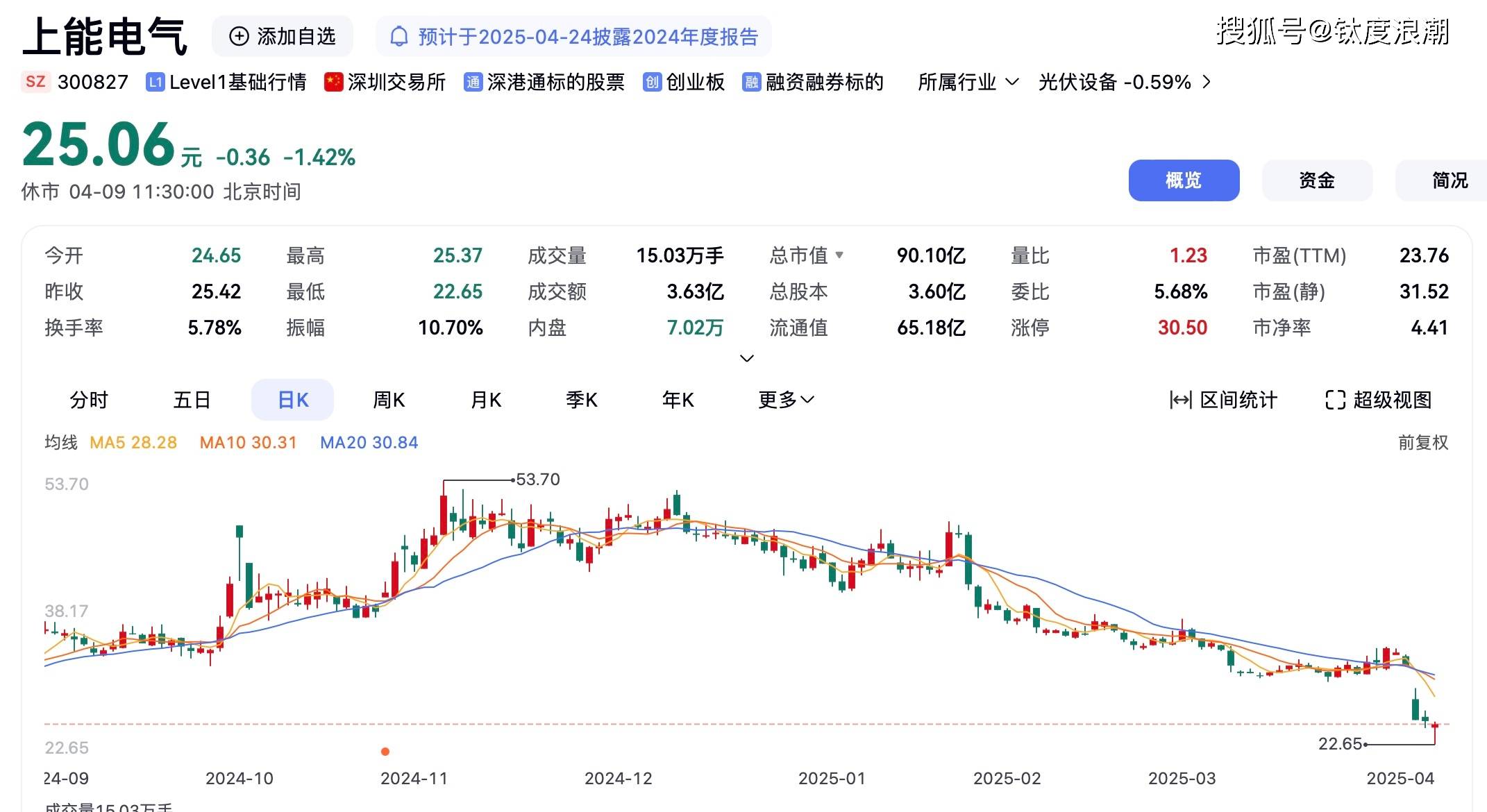Click the 振幅 value 10.70%

tap(450, 328)
